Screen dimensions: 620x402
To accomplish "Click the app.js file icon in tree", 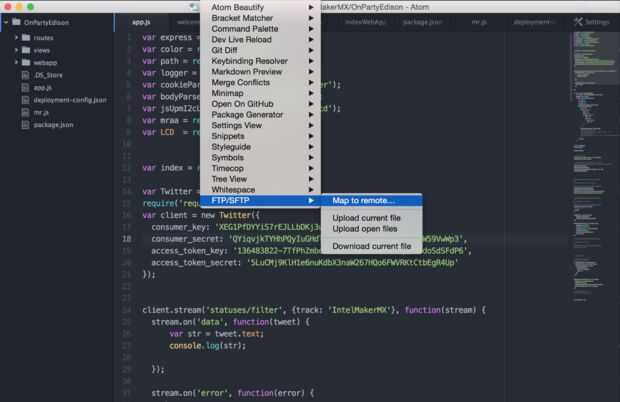I will tap(26, 87).
